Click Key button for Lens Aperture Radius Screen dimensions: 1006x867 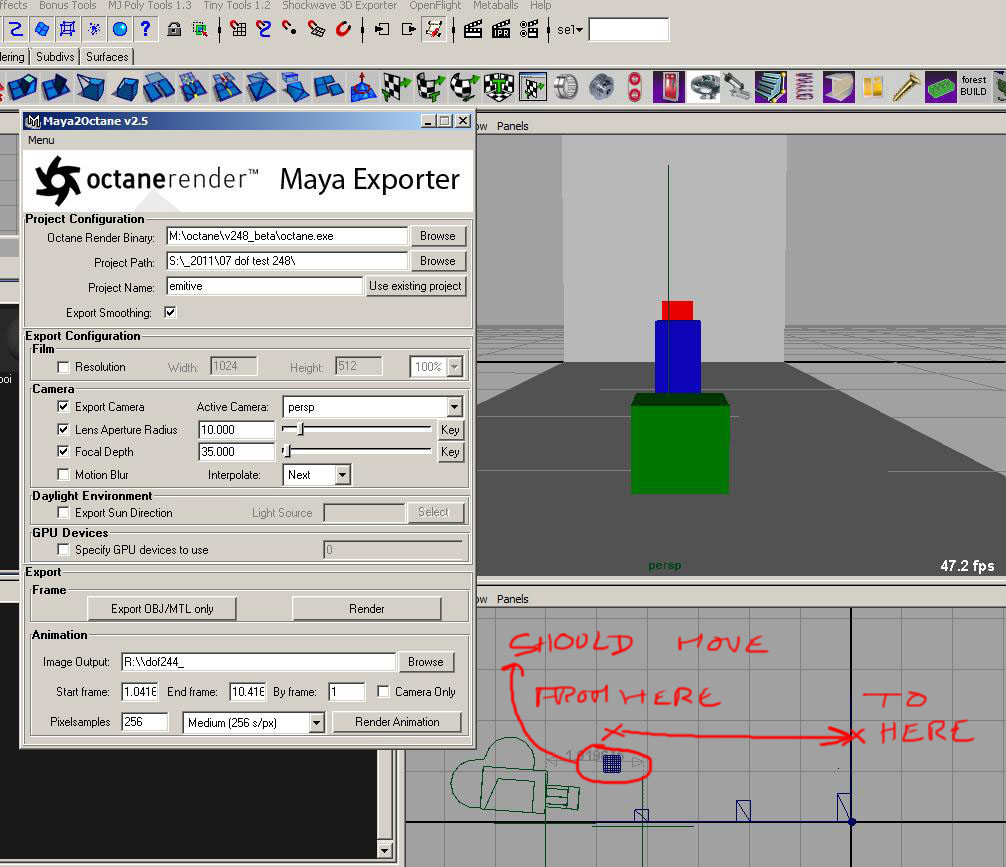point(450,430)
